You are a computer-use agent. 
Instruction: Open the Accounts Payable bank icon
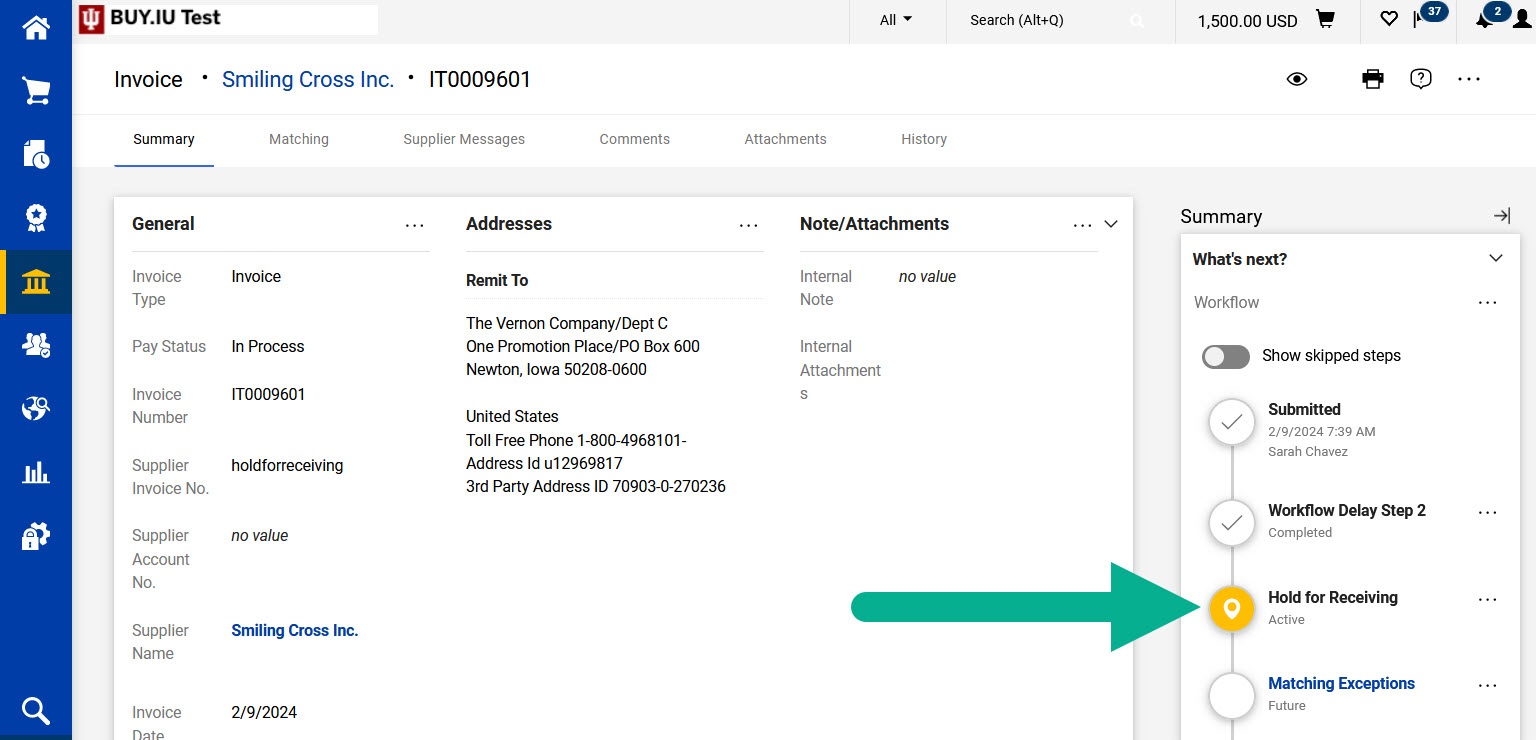coord(36,282)
